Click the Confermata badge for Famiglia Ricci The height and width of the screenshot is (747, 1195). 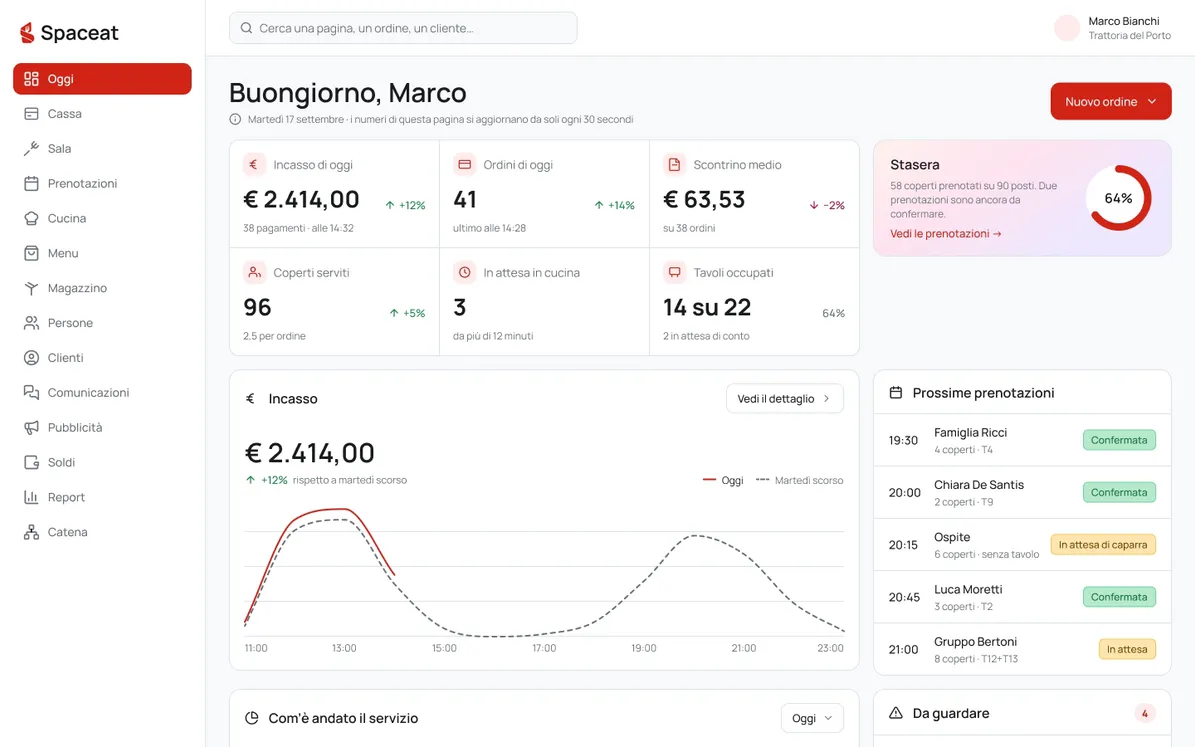[1119, 441]
